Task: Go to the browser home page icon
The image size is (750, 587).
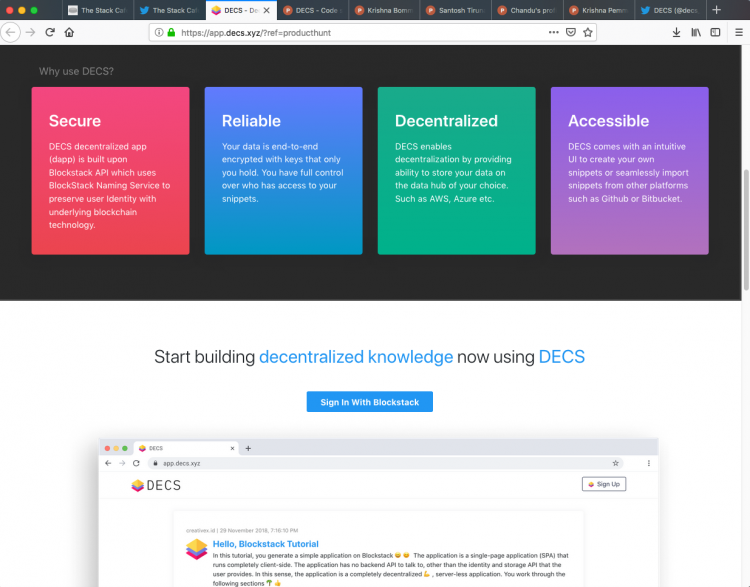Action: (x=69, y=33)
